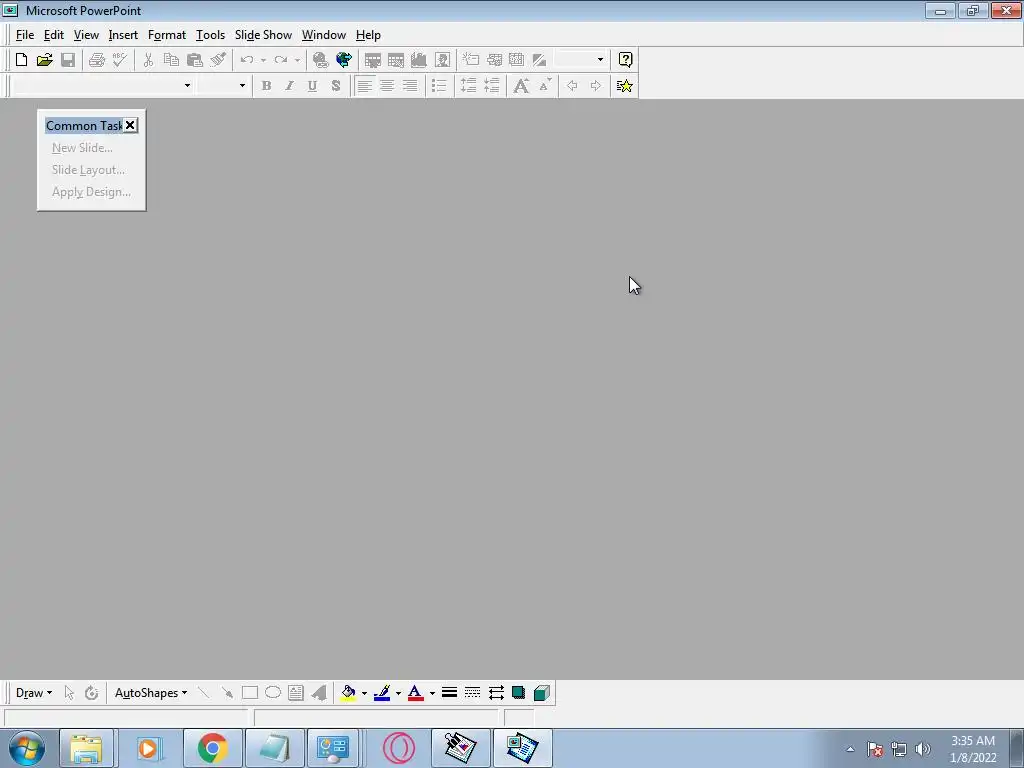1024x768 pixels.
Task: Click the 3-D effect icon
Action: point(541,693)
